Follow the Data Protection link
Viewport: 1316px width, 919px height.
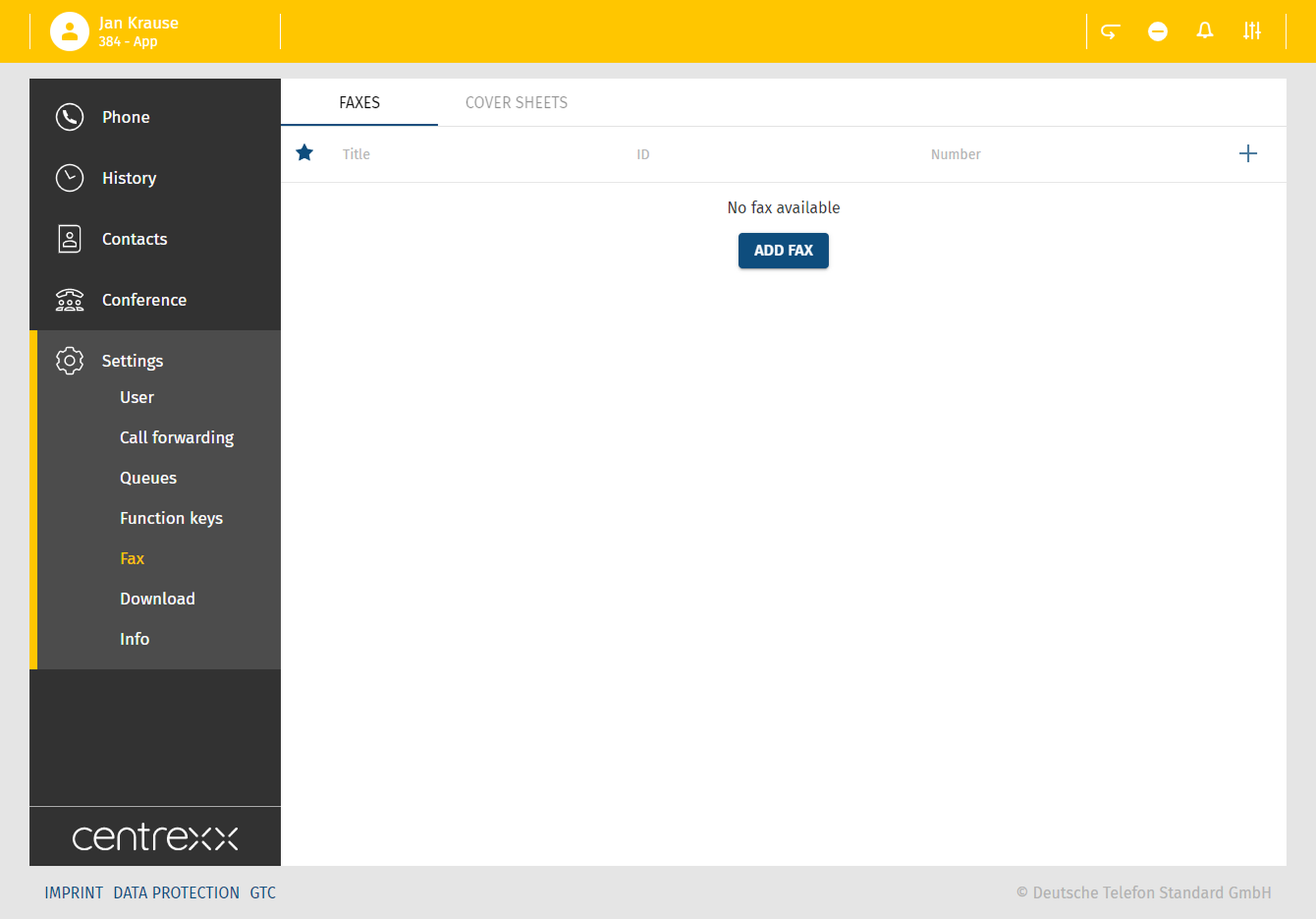(176, 893)
